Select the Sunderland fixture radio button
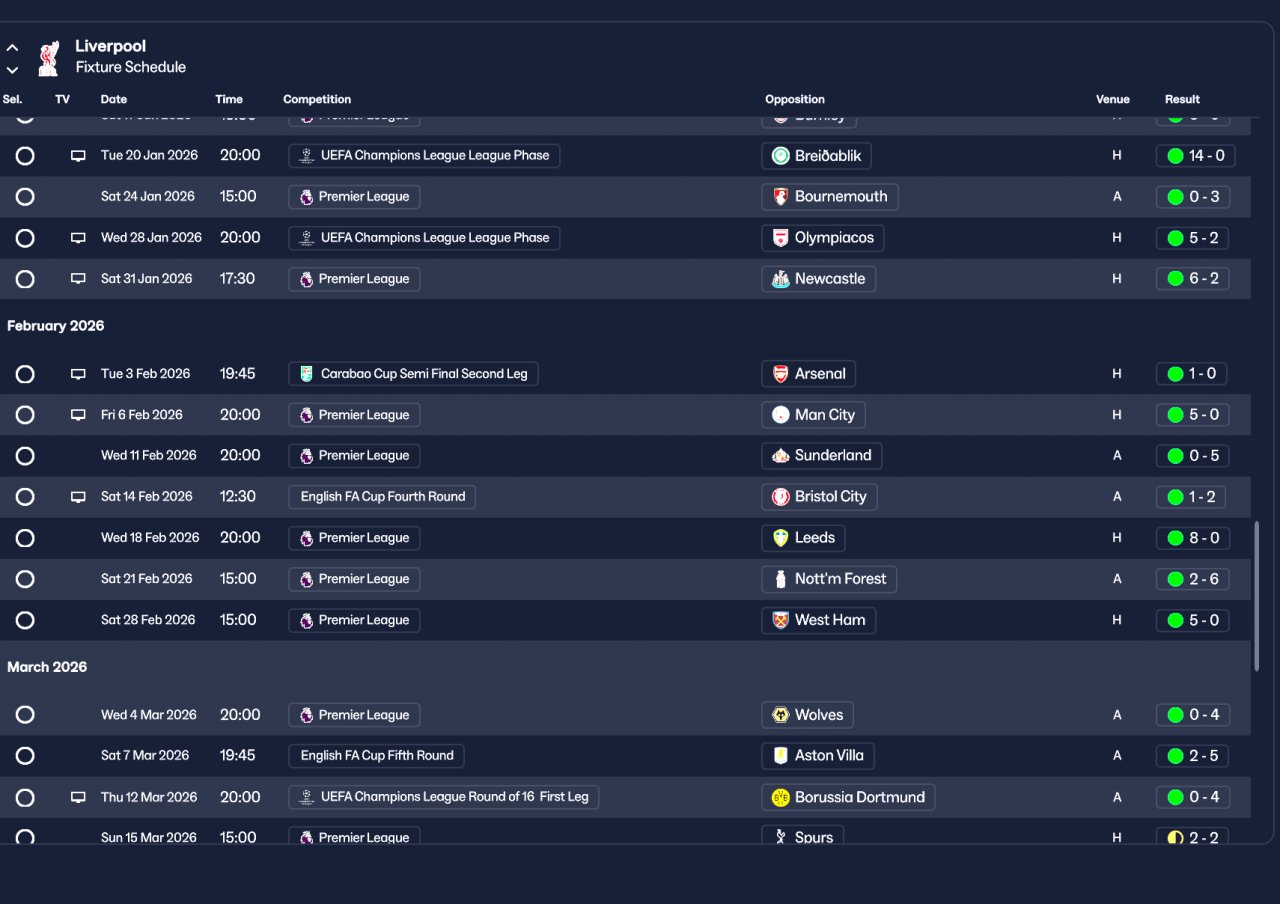The image size is (1280, 904). pyautogui.click(x=25, y=456)
